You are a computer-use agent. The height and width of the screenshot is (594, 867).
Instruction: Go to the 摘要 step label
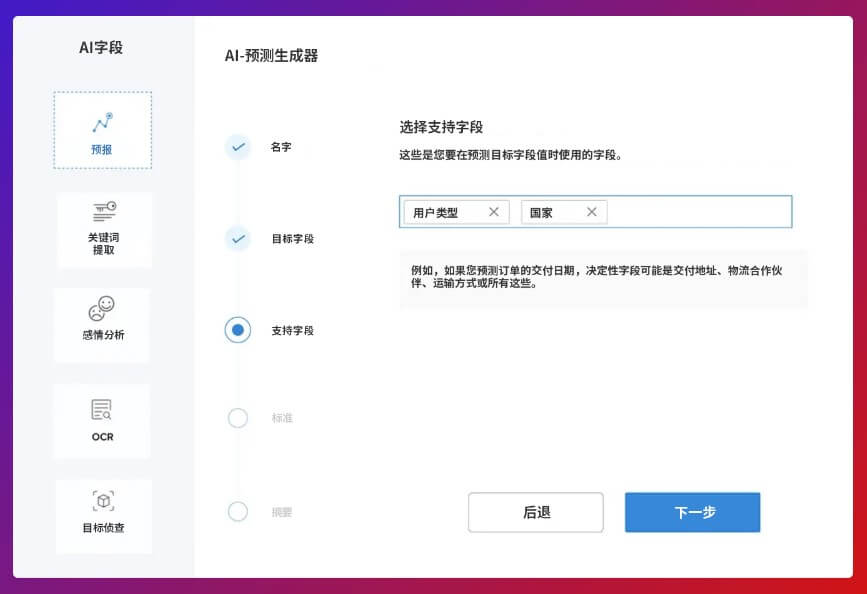pos(282,512)
